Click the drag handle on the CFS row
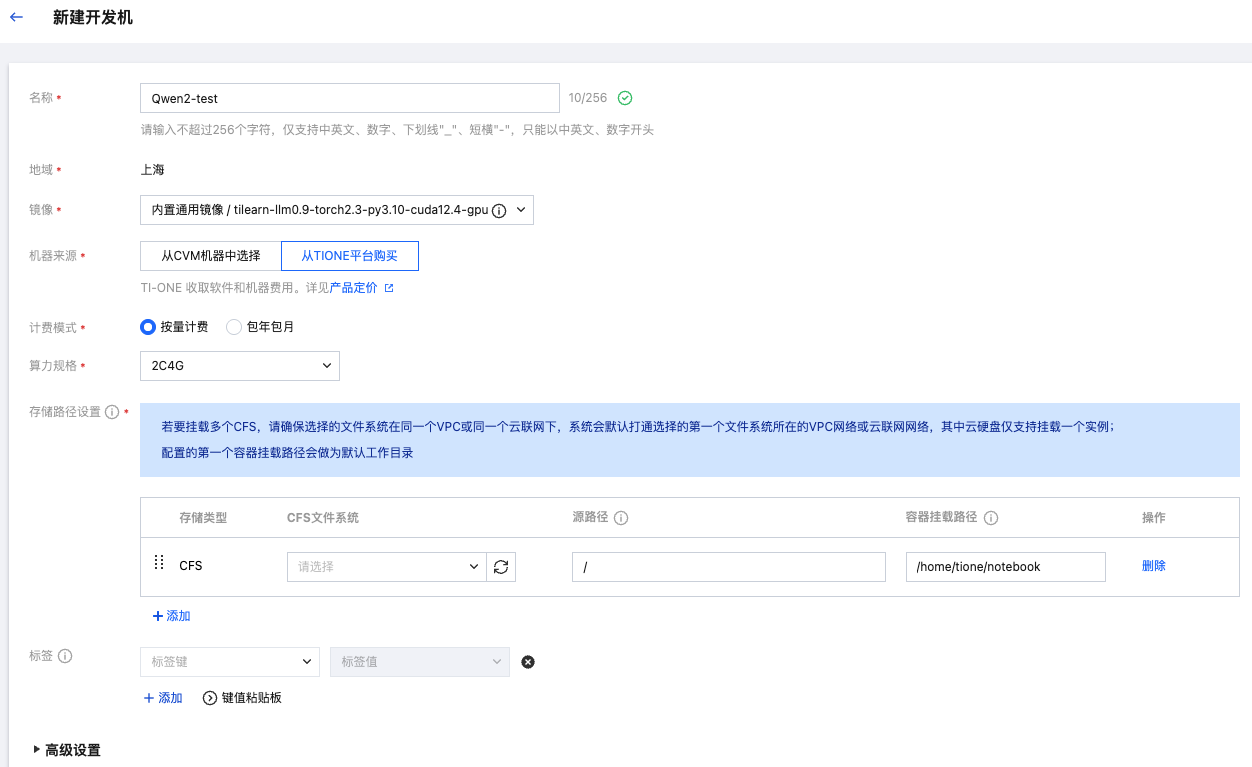 click(x=158, y=564)
